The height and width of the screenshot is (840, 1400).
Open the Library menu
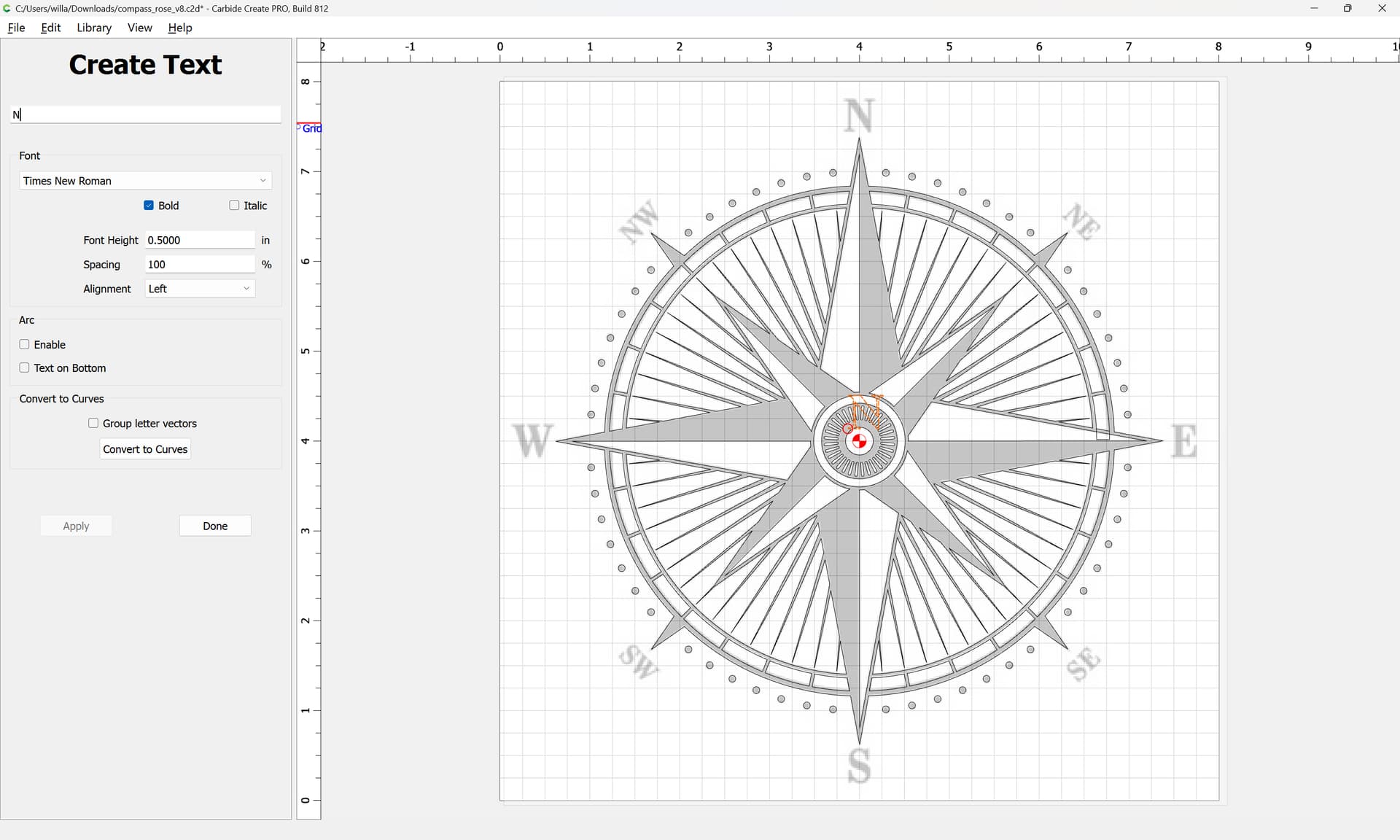click(94, 28)
